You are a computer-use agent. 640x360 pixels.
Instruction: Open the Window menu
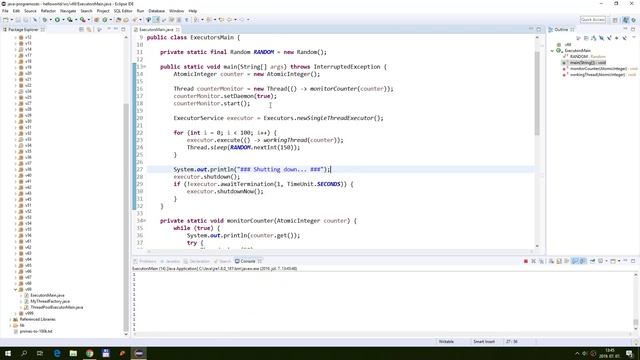click(176, 11)
